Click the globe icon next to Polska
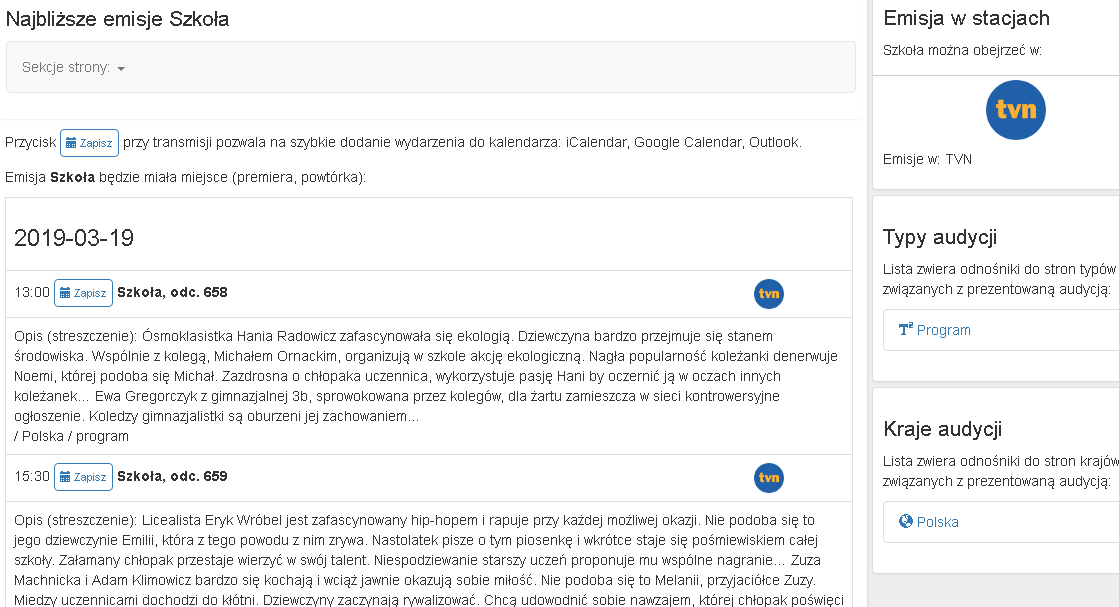The image size is (1119, 607). (x=906, y=521)
